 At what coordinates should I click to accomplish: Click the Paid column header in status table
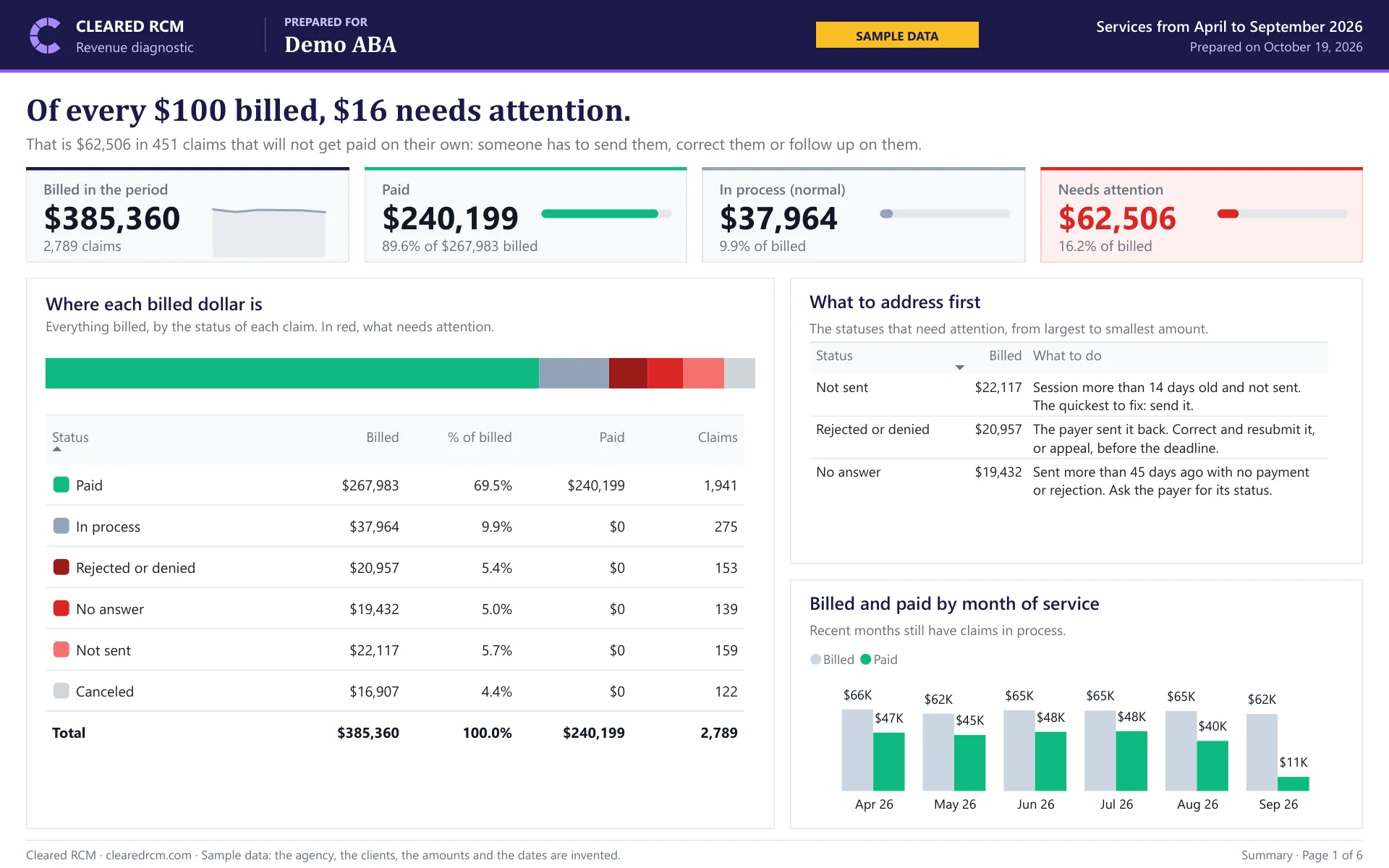click(612, 437)
